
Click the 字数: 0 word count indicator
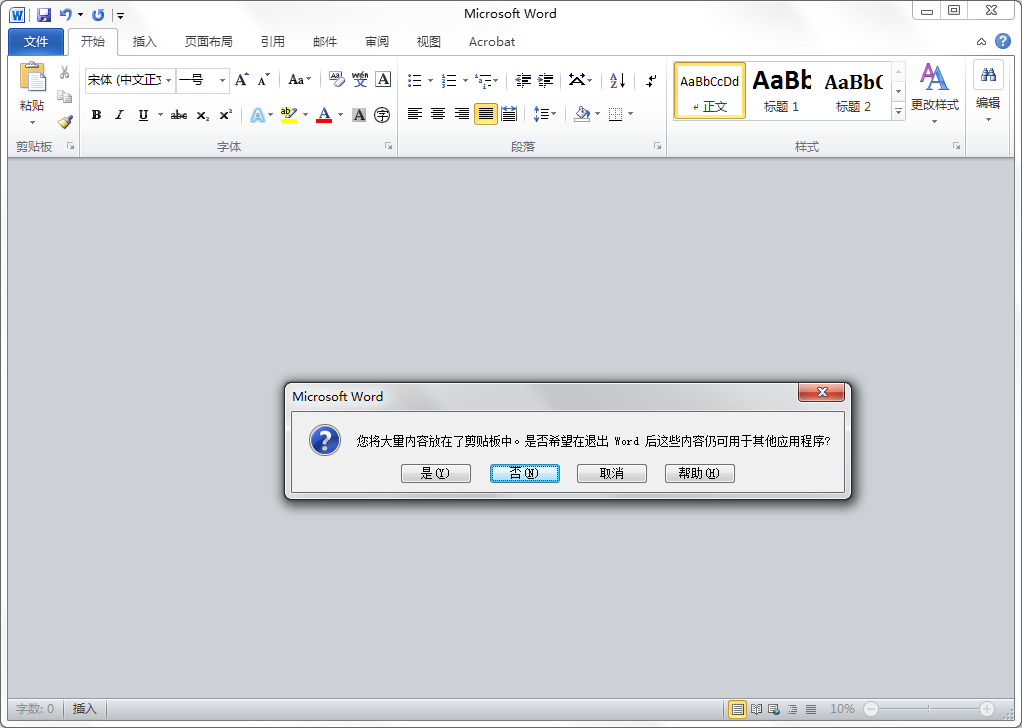(35, 708)
